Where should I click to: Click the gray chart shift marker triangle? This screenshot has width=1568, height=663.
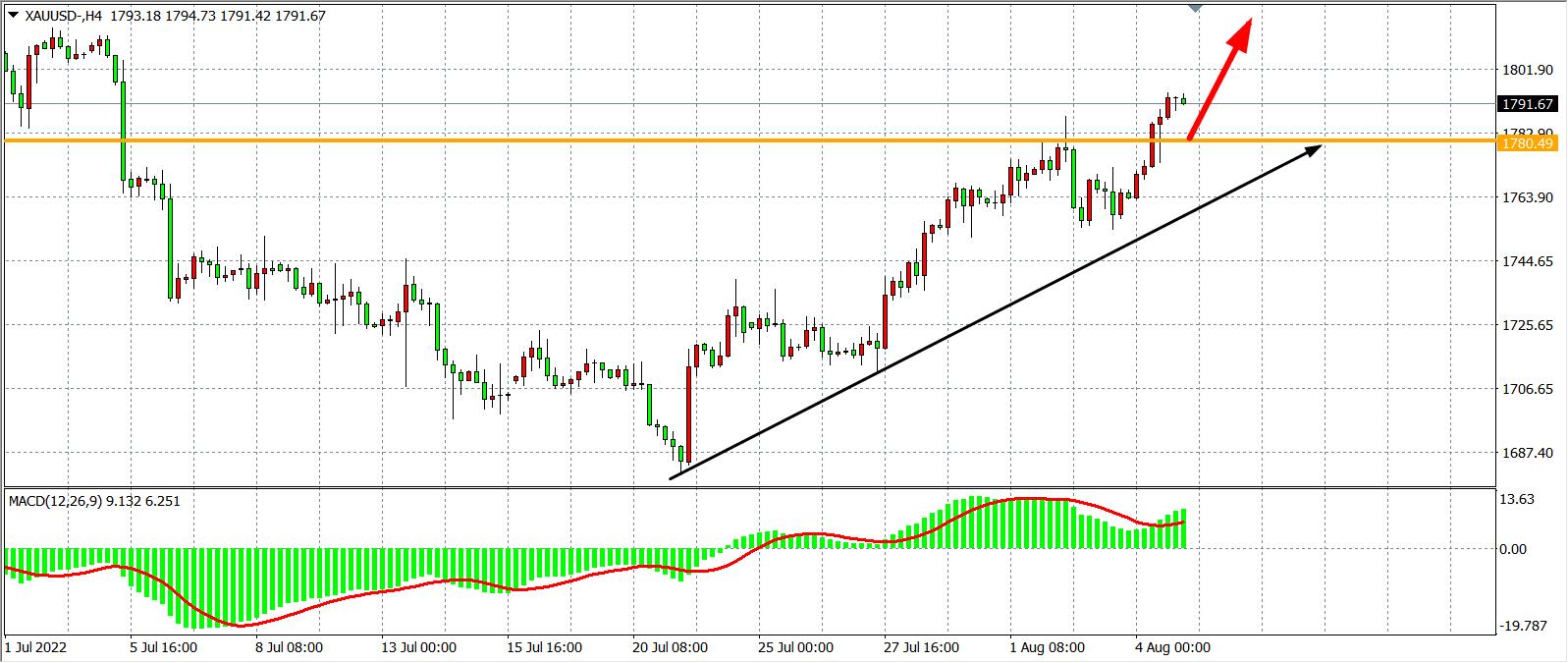point(1195,8)
